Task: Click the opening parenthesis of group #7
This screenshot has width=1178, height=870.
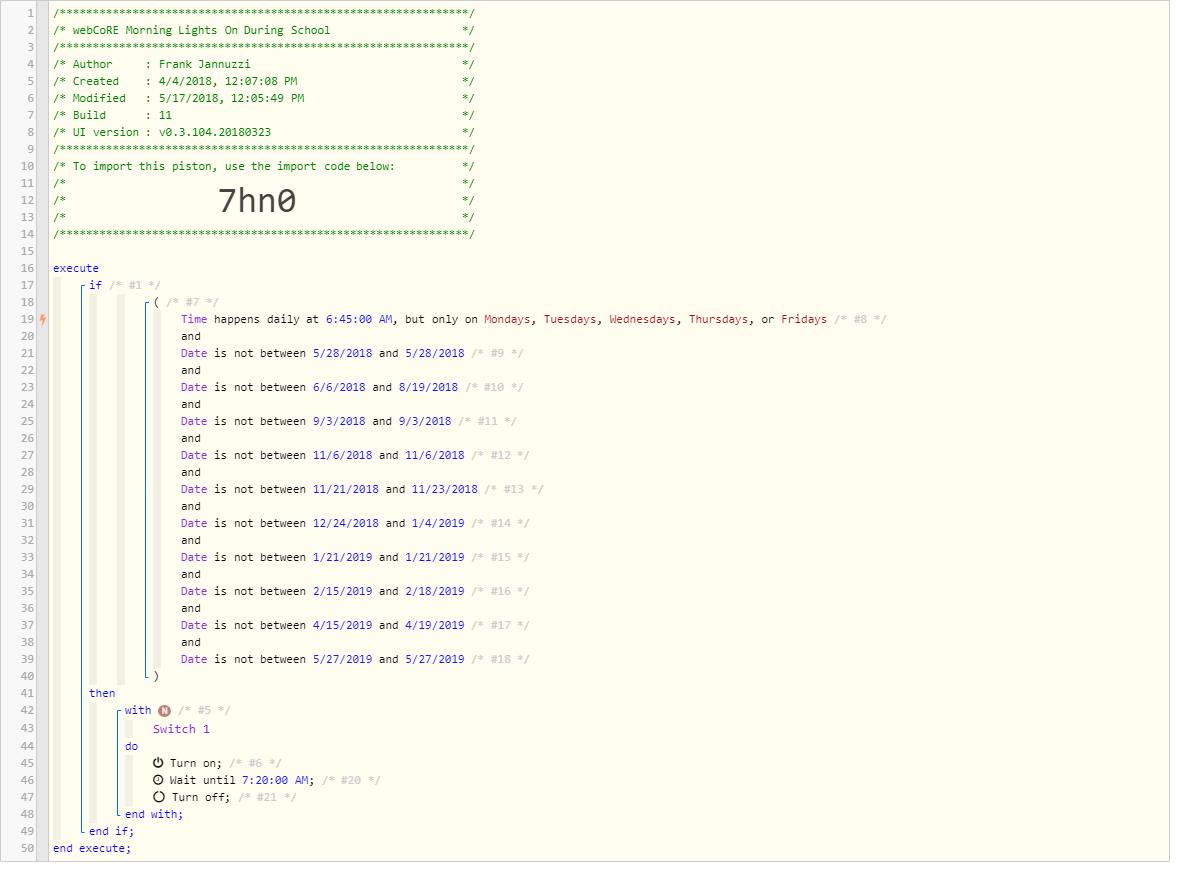Action: point(156,304)
